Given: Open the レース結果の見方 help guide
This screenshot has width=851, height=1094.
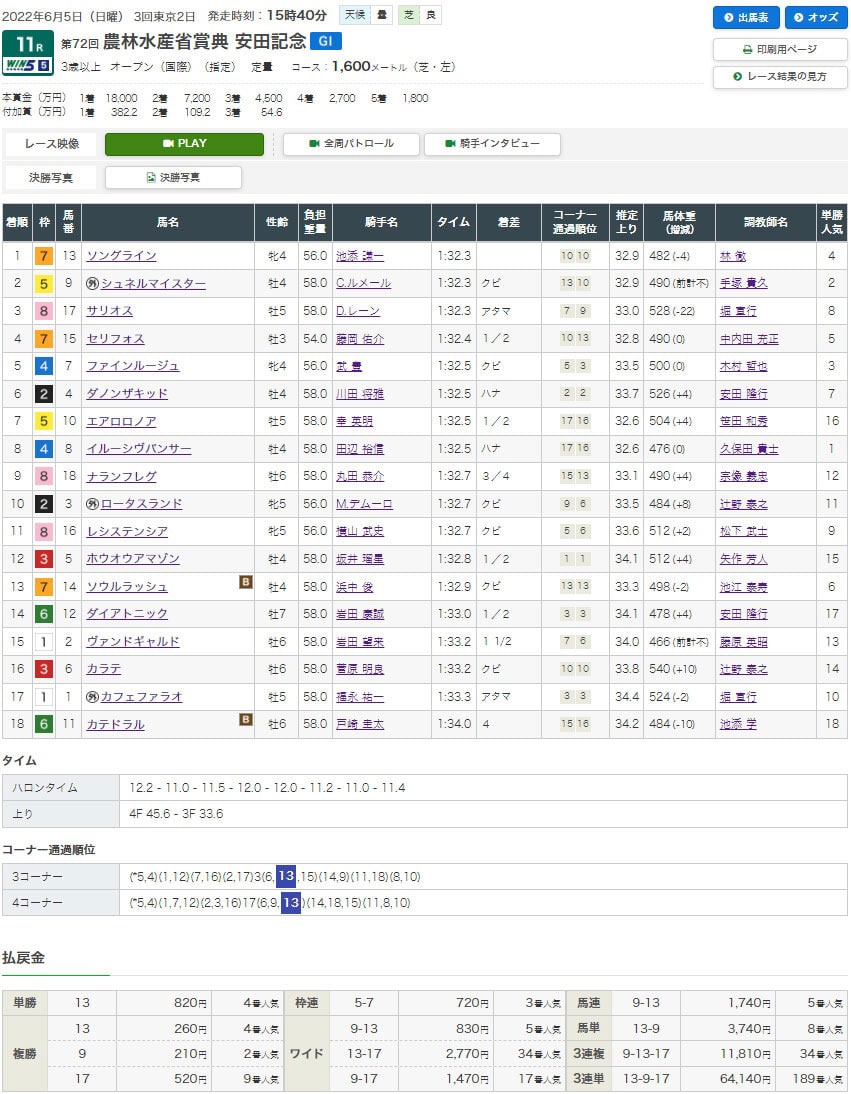Looking at the screenshot, I should click(x=780, y=77).
